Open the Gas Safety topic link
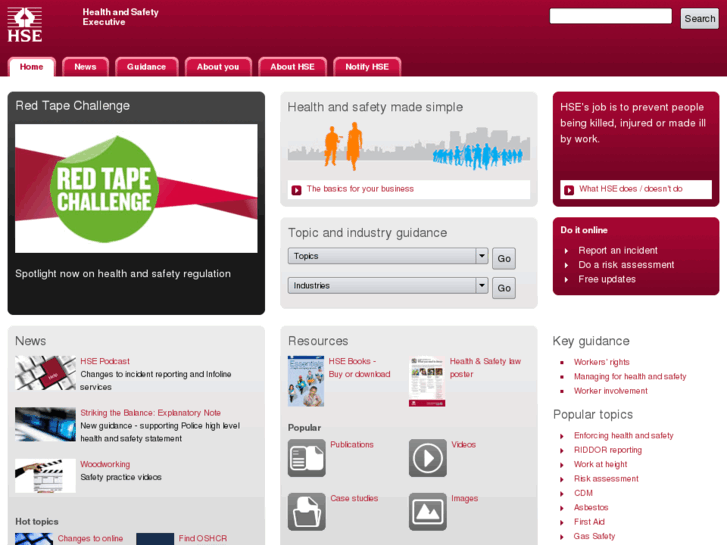 pyautogui.click(x=594, y=536)
